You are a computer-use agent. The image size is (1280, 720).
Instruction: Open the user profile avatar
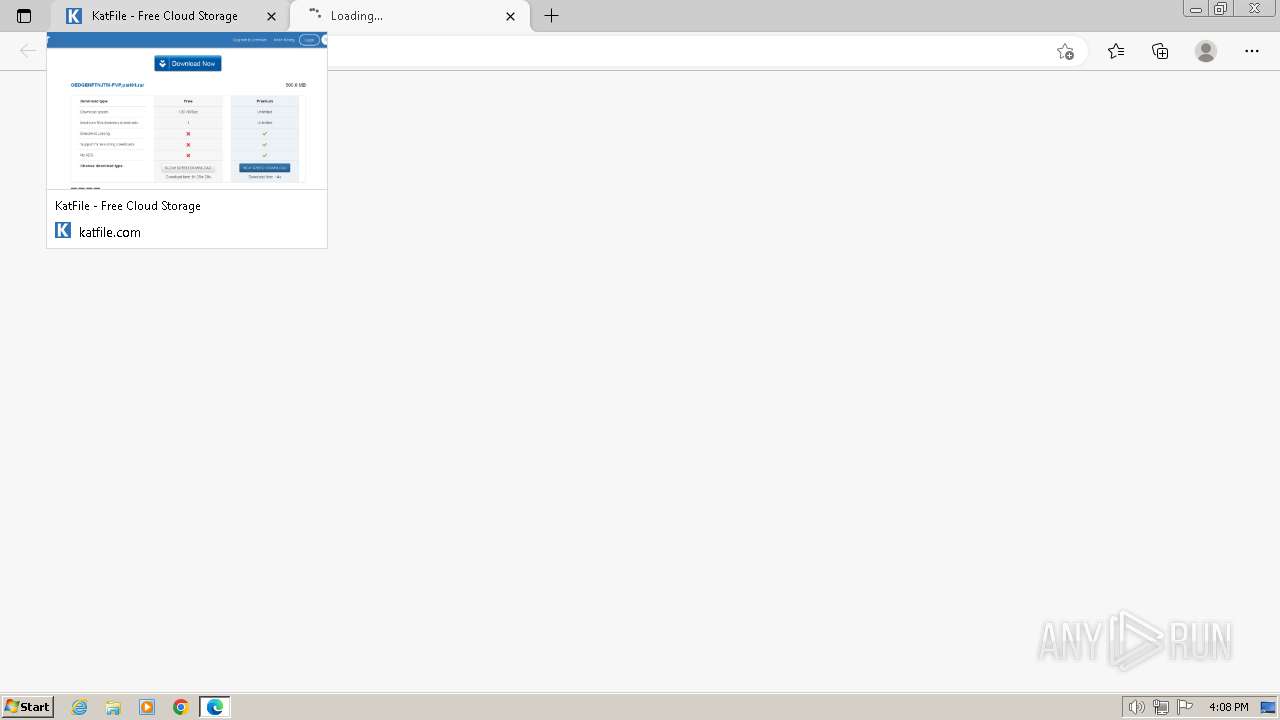[1206, 51]
